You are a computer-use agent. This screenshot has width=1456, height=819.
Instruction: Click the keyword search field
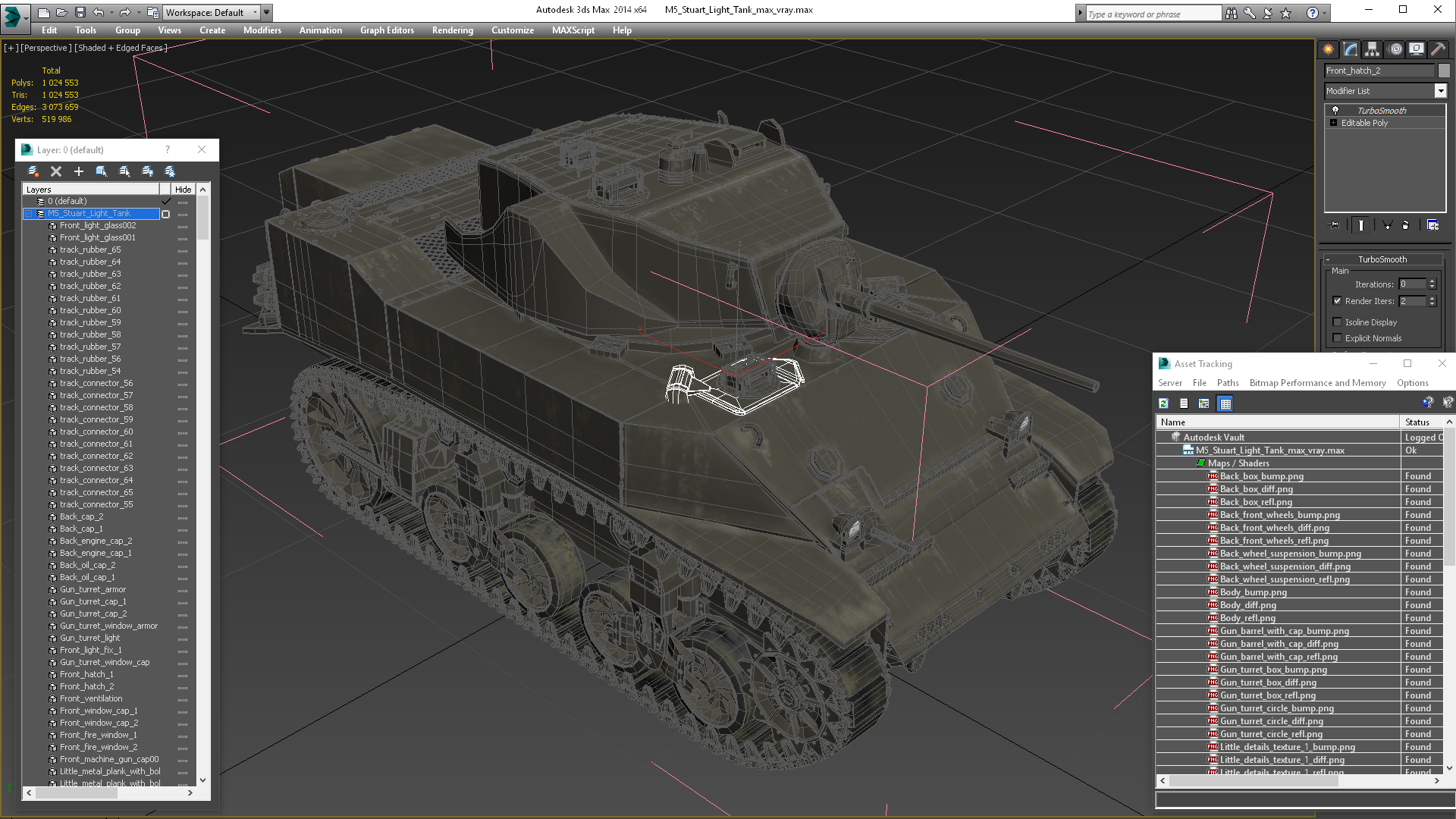1153,14
